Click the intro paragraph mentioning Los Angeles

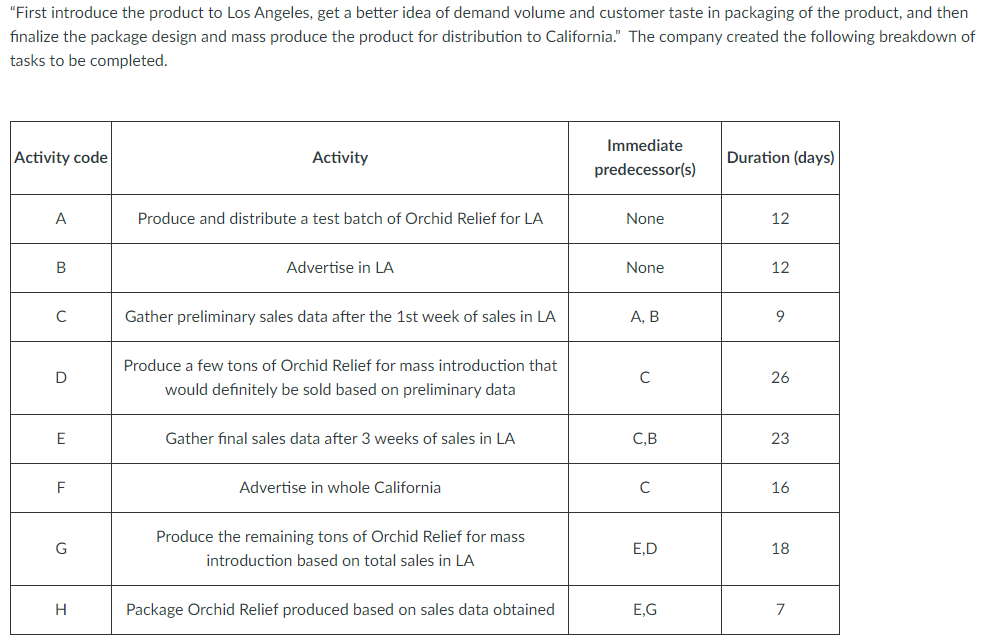coord(490,37)
